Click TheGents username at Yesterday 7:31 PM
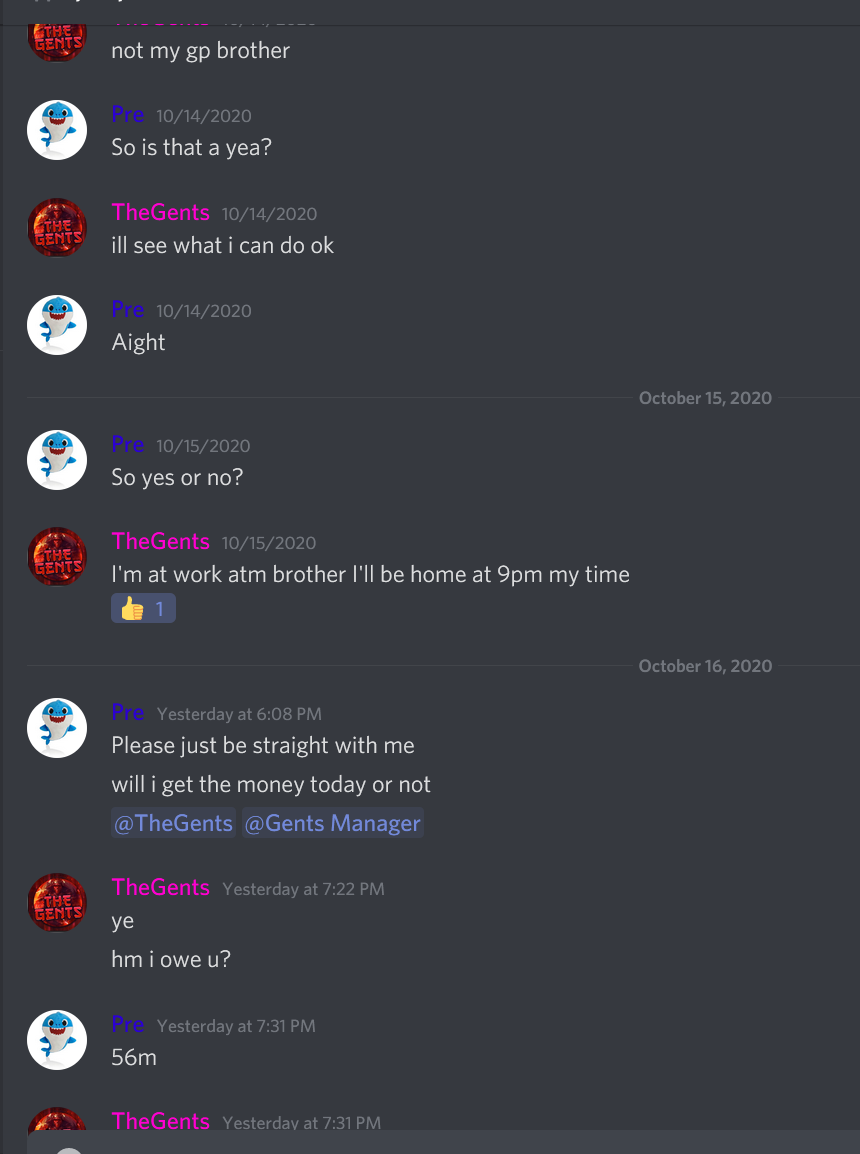The width and height of the screenshot is (860, 1154). (x=160, y=1121)
